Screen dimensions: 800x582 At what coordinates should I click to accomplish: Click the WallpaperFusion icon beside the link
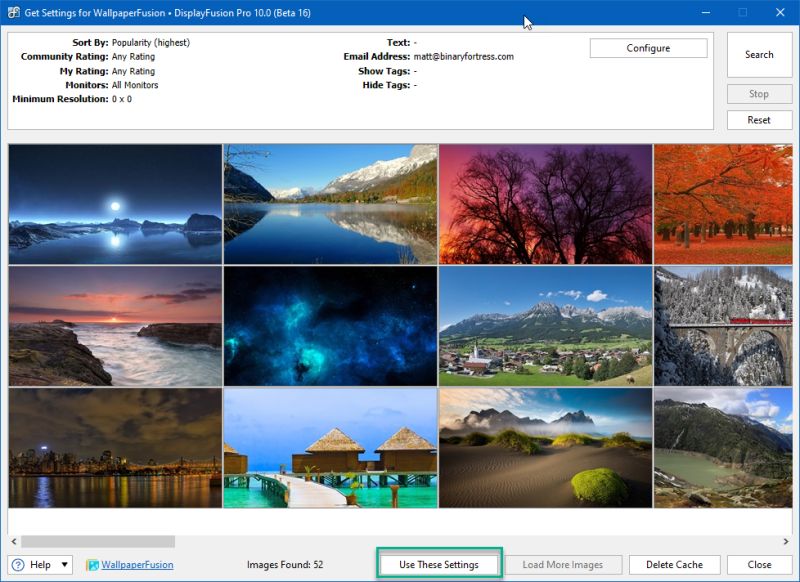[x=92, y=564]
